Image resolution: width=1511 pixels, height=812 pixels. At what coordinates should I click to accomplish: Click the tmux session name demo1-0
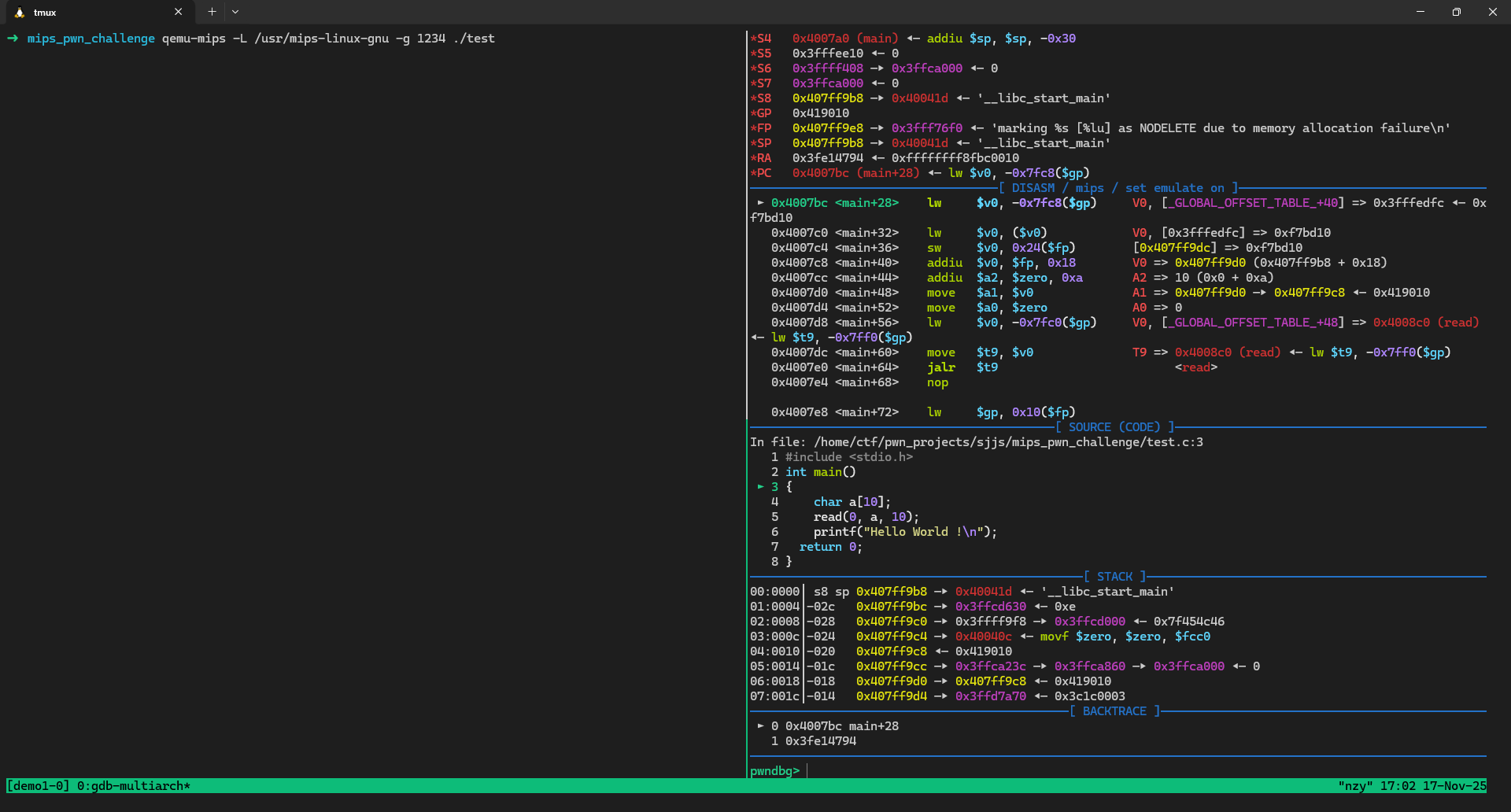click(x=39, y=786)
